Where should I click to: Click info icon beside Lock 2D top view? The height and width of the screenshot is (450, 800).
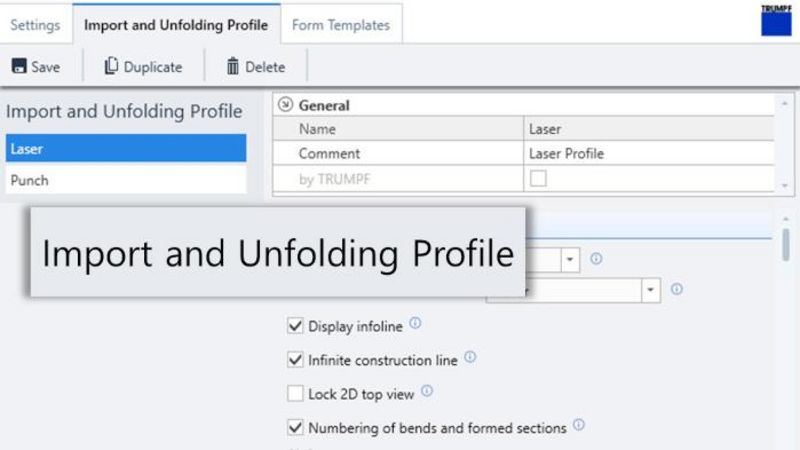click(x=427, y=392)
